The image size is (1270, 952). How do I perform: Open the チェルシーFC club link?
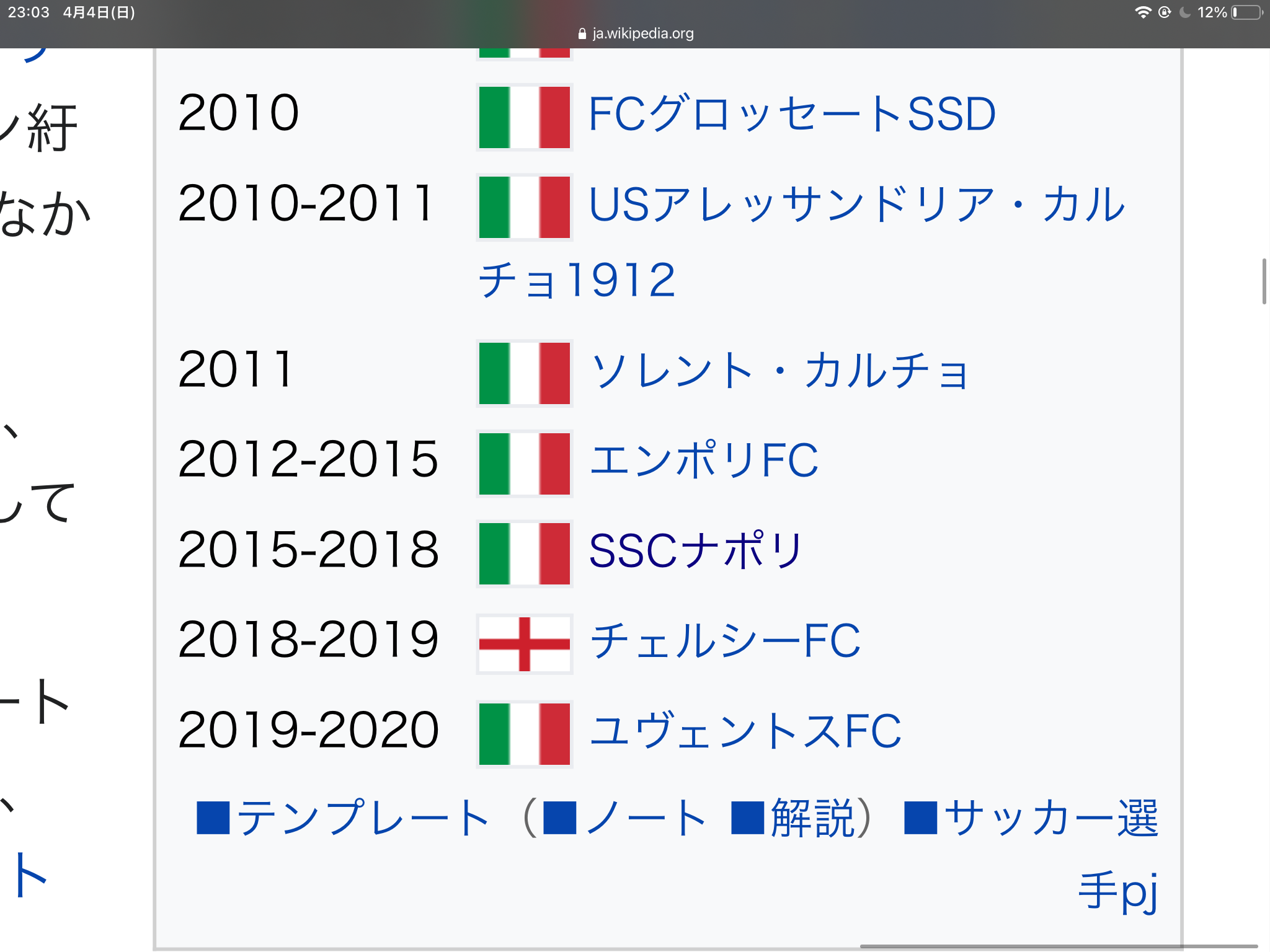point(724,641)
